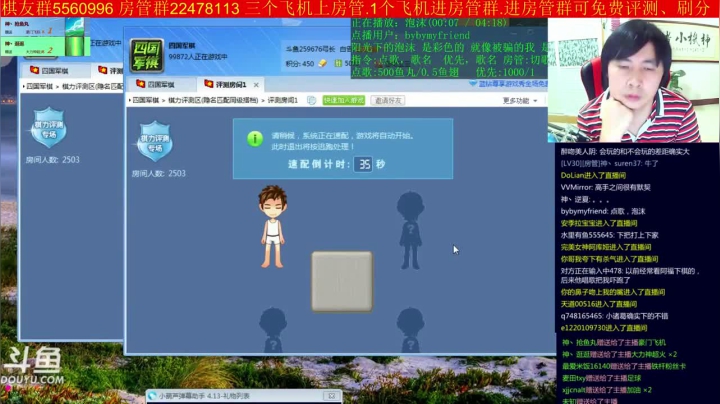Click the streamer webcam video feed
The width and height of the screenshot is (720, 404).
coord(634,80)
